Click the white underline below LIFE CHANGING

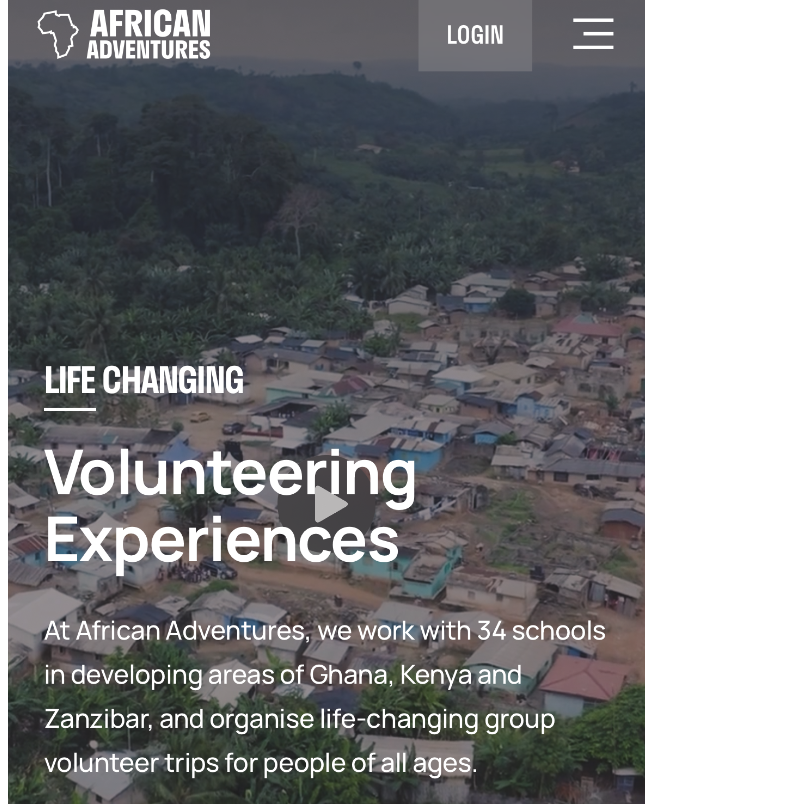click(x=70, y=408)
